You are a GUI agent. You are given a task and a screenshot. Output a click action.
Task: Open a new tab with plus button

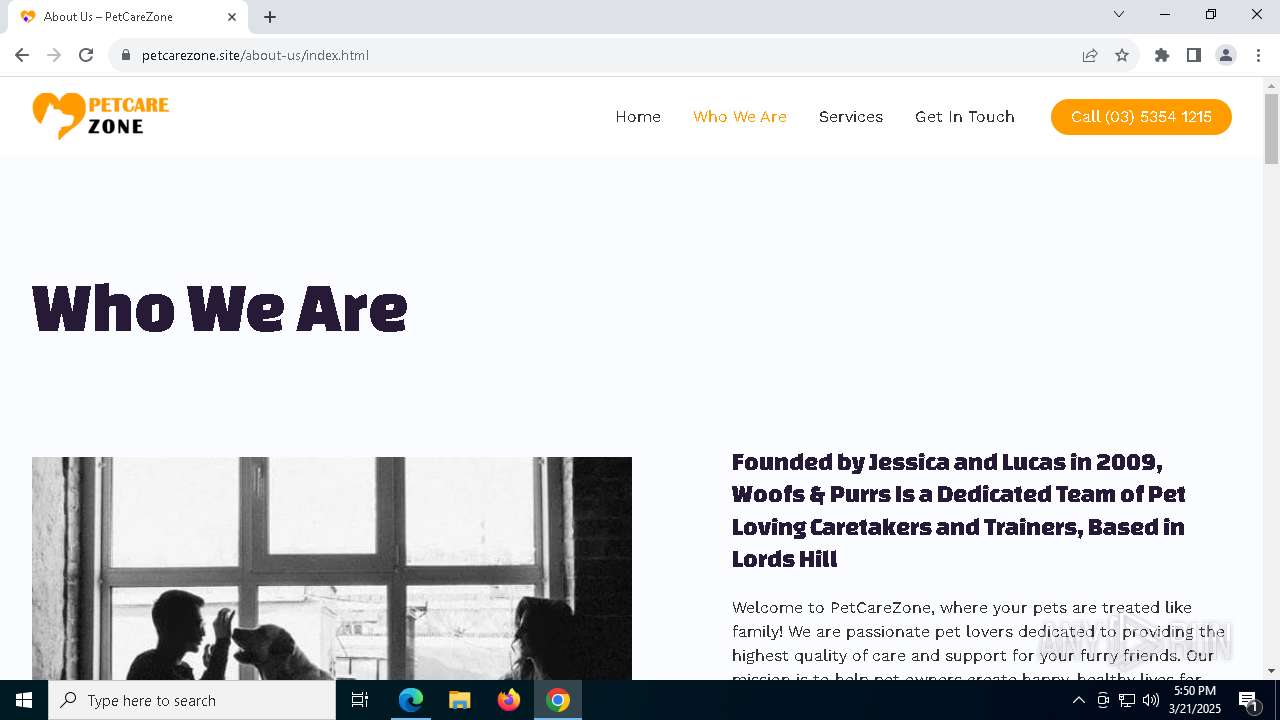pyautogui.click(x=270, y=17)
